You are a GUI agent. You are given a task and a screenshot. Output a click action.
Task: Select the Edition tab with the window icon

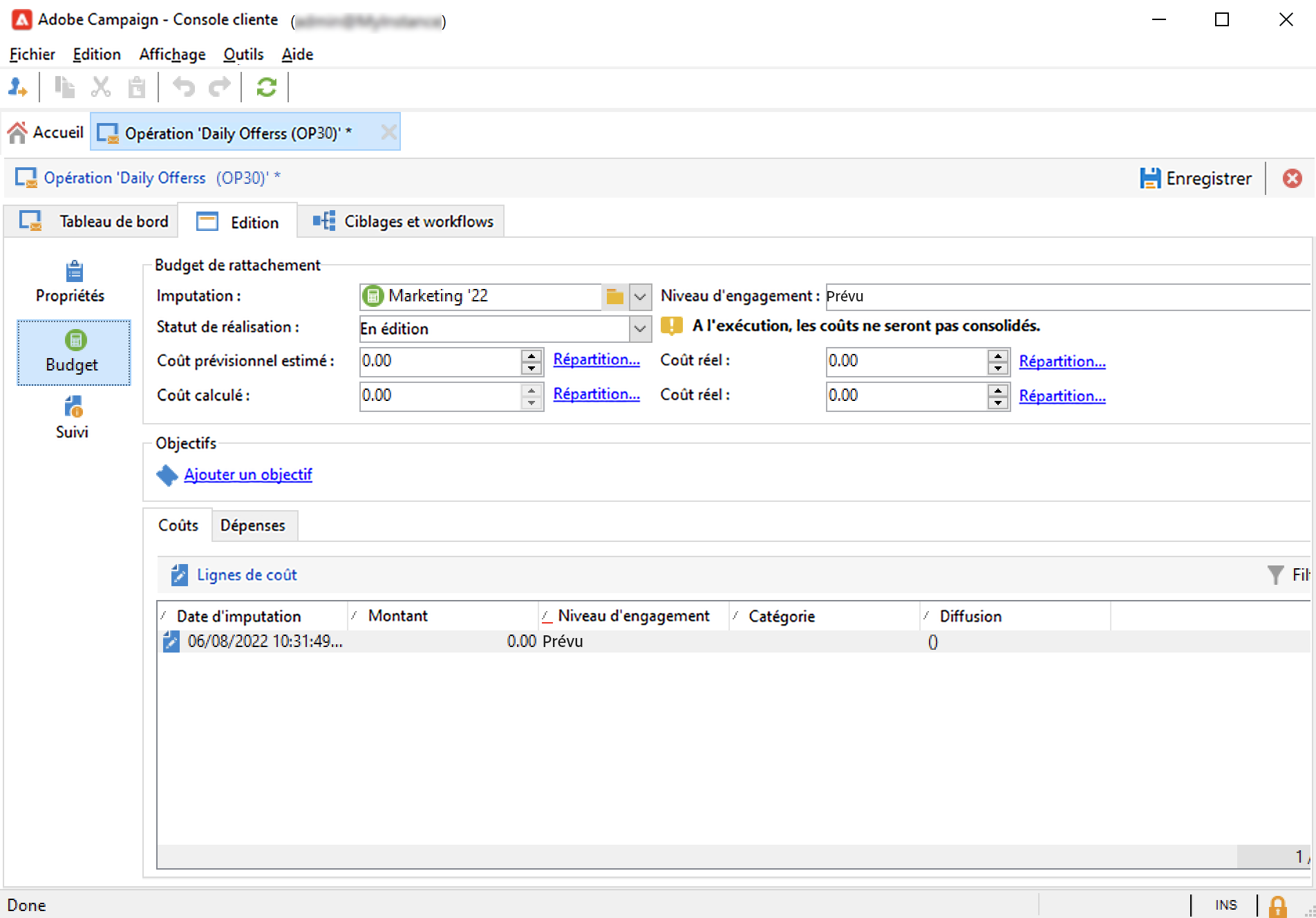[x=238, y=222]
